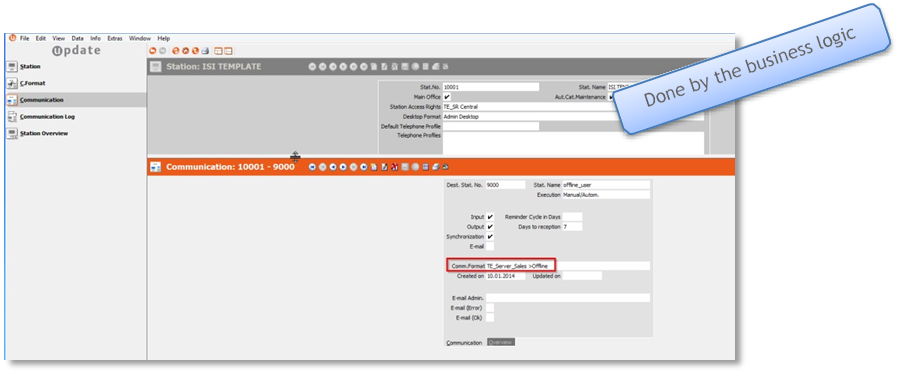The width and height of the screenshot is (898, 373).
Task: Click the Overview button beside Communication
Action: coord(501,342)
